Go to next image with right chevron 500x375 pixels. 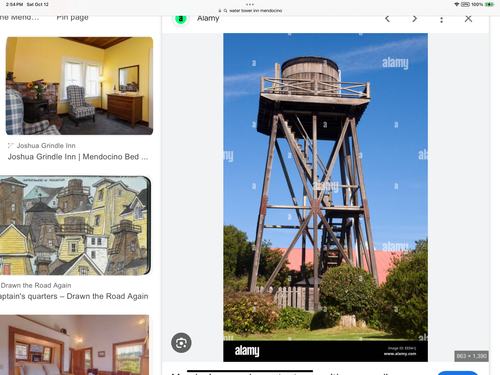[x=414, y=19]
